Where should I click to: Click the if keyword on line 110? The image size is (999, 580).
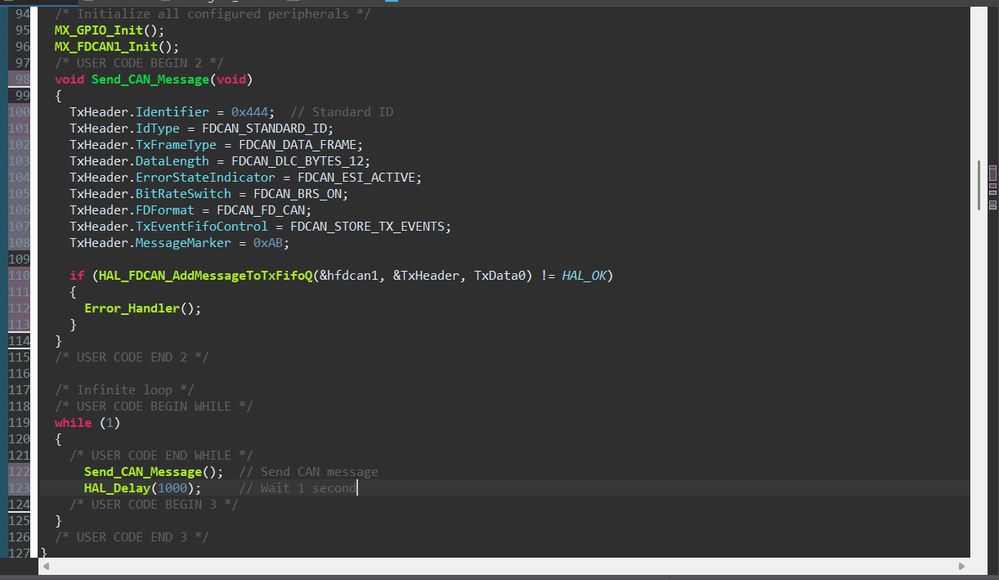[76, 275]
